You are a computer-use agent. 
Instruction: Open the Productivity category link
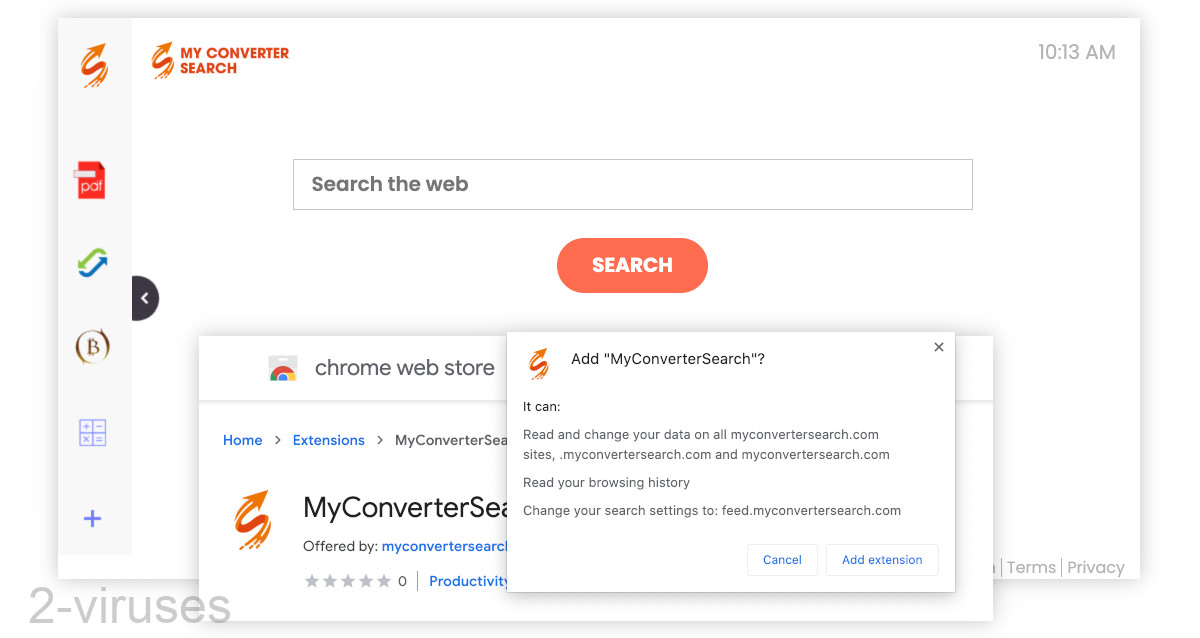pyautogui.click(x=469, y=581)
